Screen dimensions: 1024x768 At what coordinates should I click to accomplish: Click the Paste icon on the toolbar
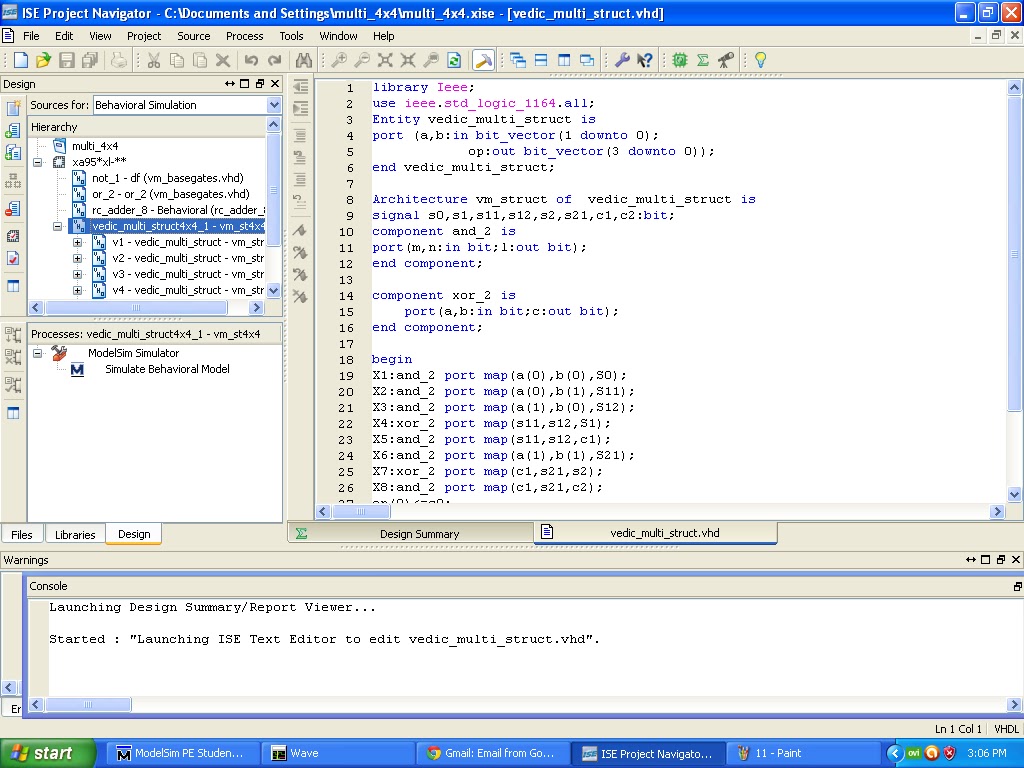(x=201, y=60)
